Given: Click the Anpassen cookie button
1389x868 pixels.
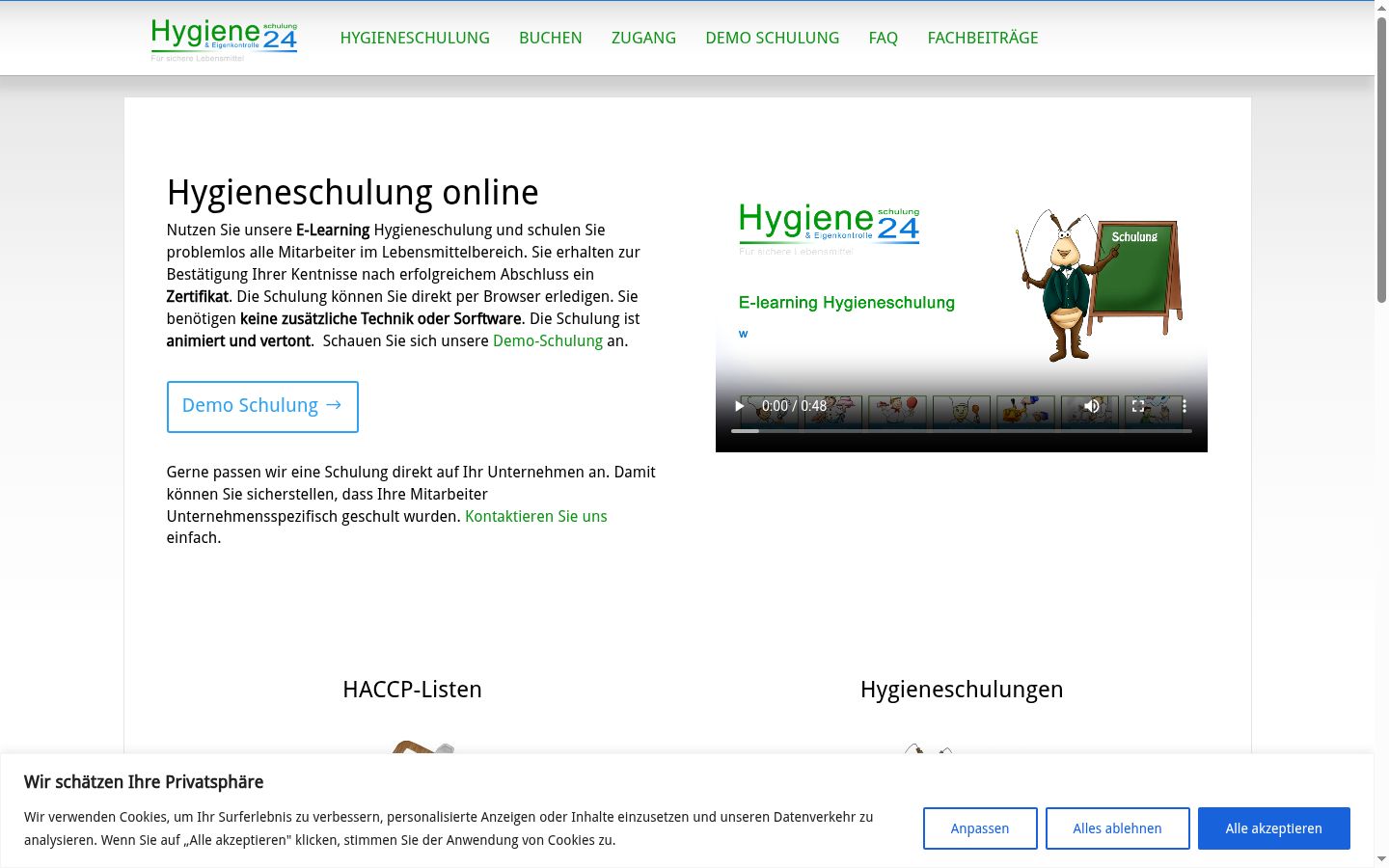Looking at the screenshot, I should [980, 828].
